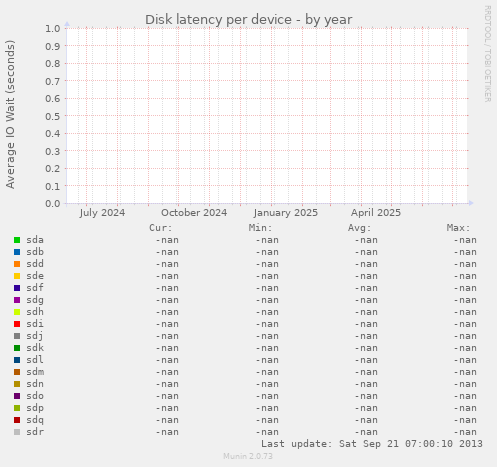
Task: Click the sdf dark blue swatch
Action: [x=17, y=288]
